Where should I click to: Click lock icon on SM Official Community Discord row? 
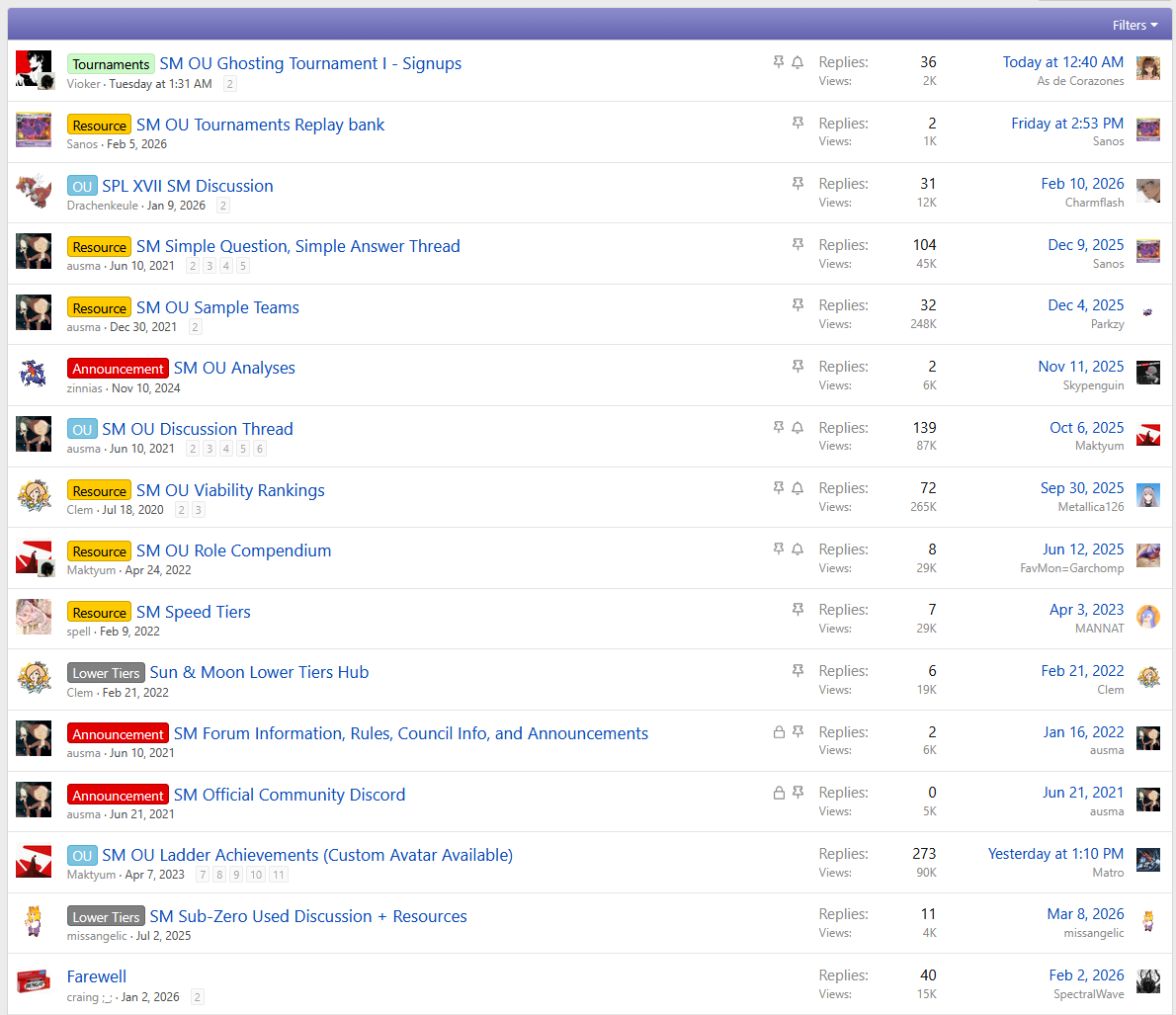(779, 793)
